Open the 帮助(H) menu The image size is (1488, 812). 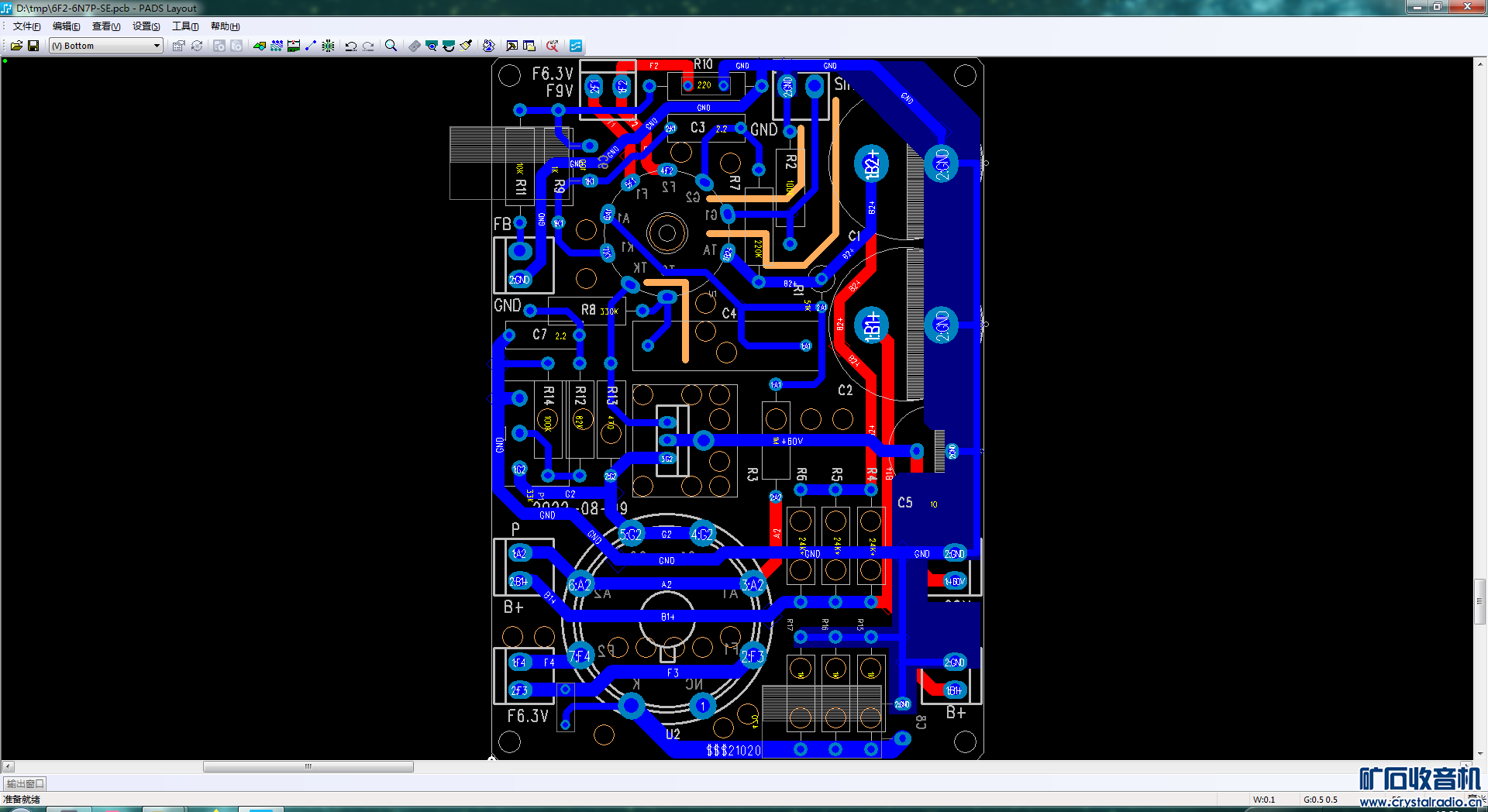pos(226,26)
